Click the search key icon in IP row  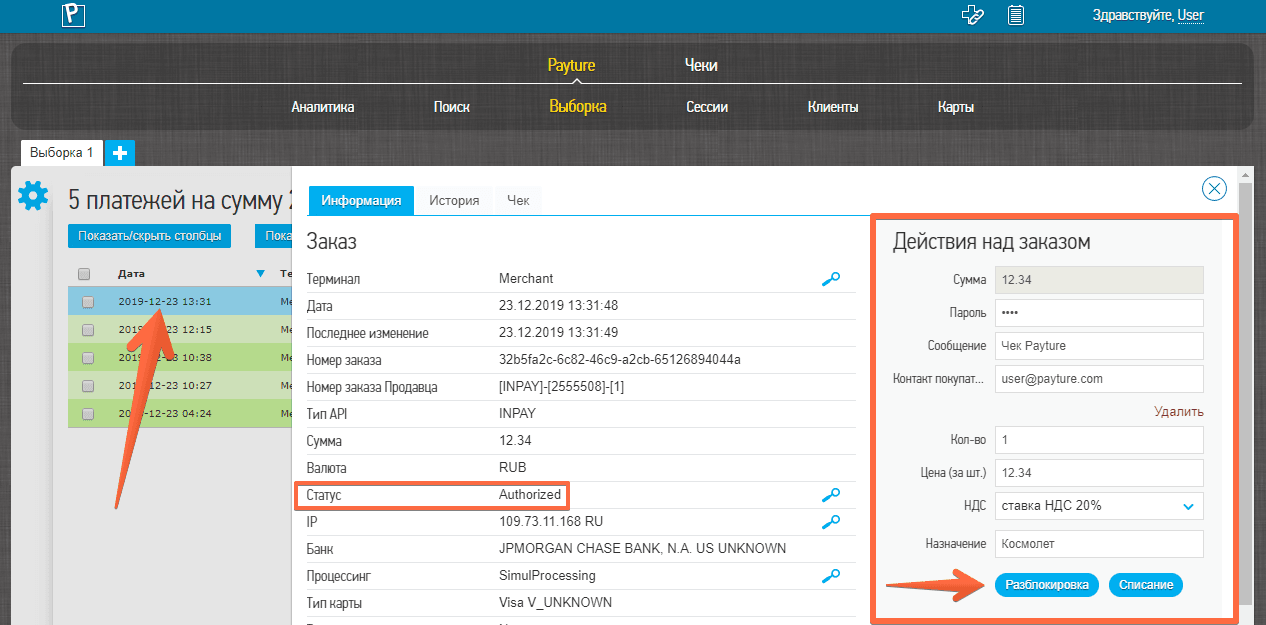[x=830, y=522]
